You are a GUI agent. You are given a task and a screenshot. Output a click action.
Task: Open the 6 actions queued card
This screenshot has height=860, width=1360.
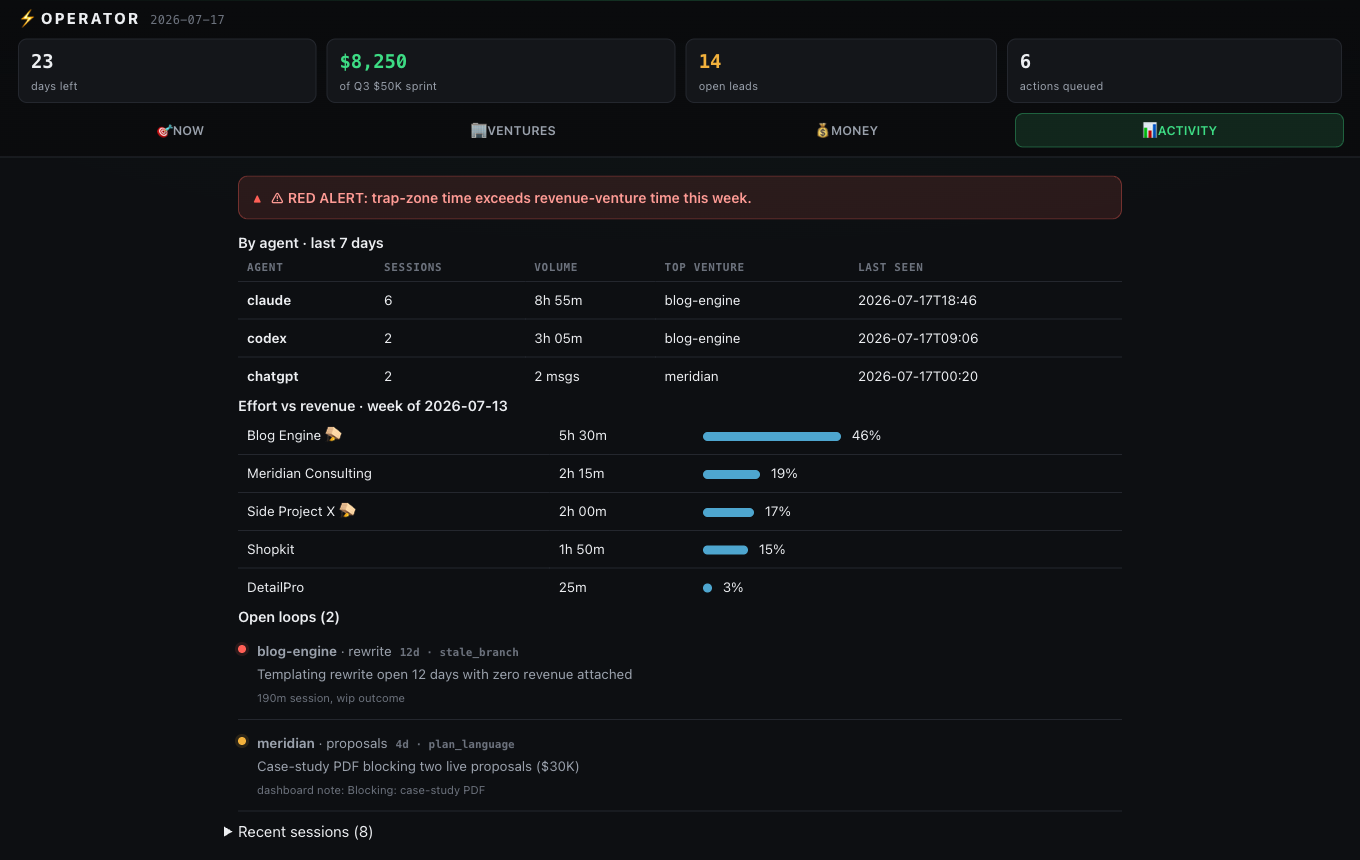coord(1174,71)
